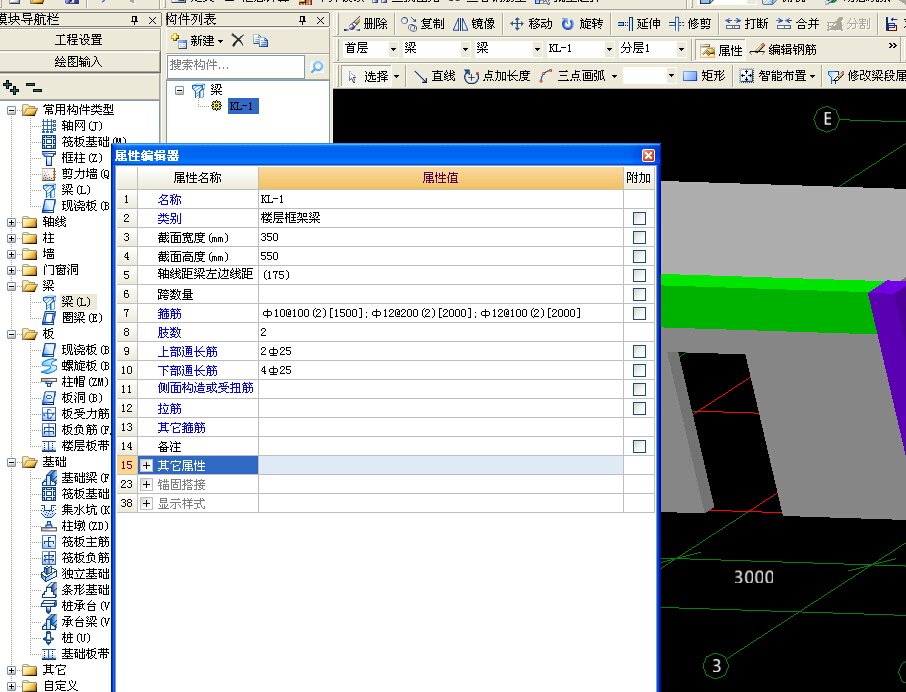
Task: Expand 显示样式 row in property editor
Action: [x=147, y=504]
